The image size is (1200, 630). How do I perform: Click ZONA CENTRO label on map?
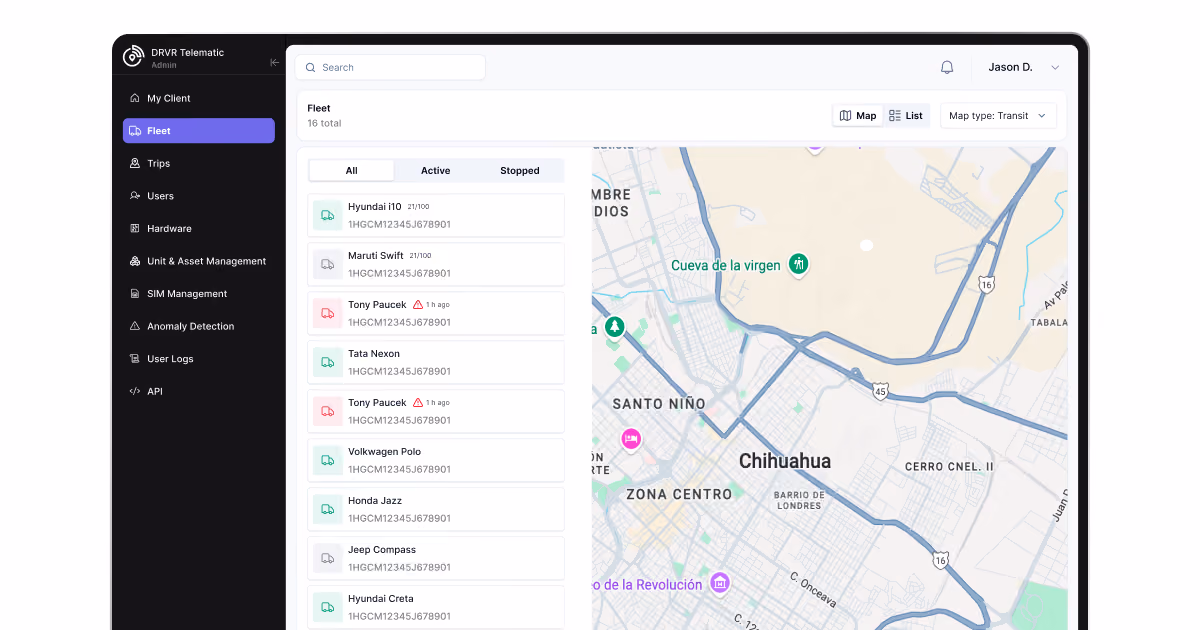(x=679, y=494)
